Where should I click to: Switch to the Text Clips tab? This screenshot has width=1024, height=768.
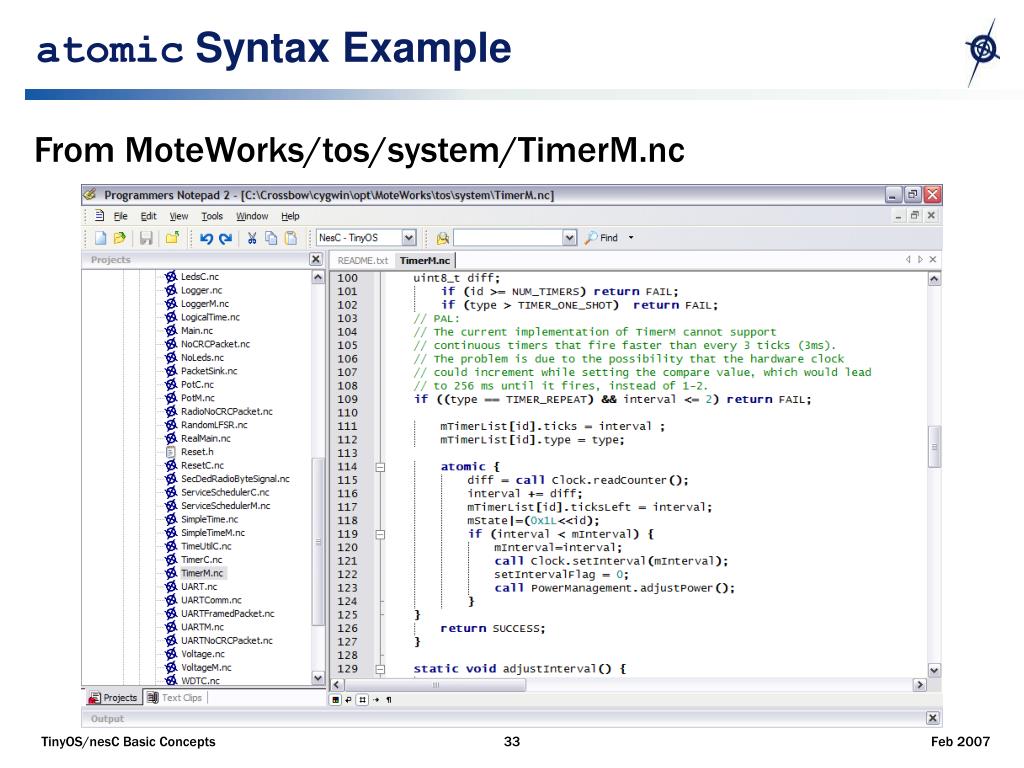click(x=175, y=697)
